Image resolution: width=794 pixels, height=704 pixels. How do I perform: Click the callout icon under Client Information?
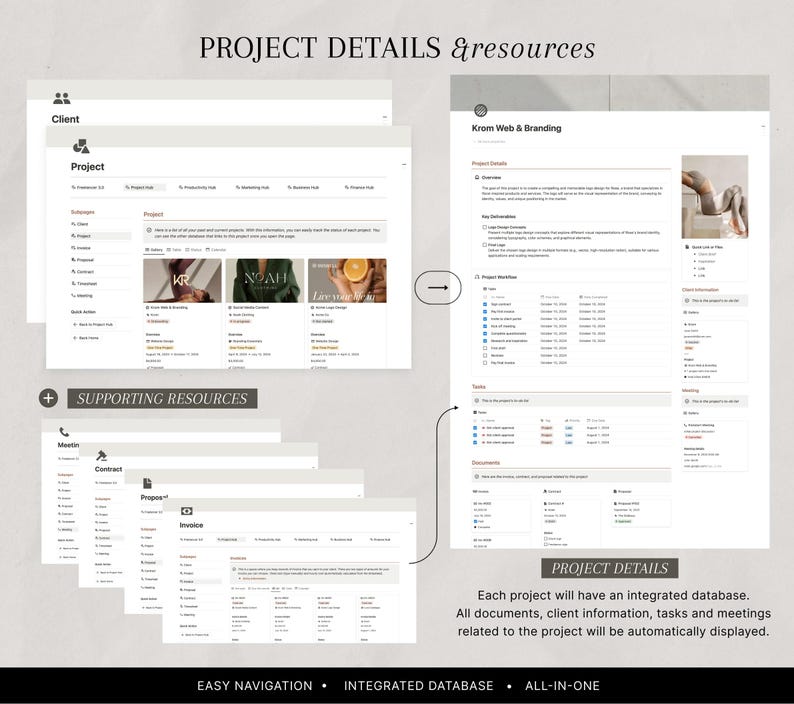click(x=687, y=300)
